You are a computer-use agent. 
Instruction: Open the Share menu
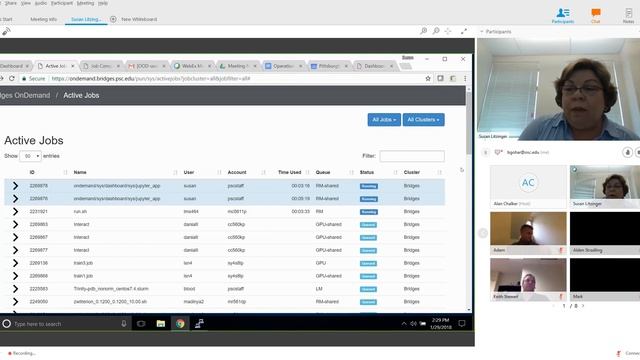pos(11,3)
